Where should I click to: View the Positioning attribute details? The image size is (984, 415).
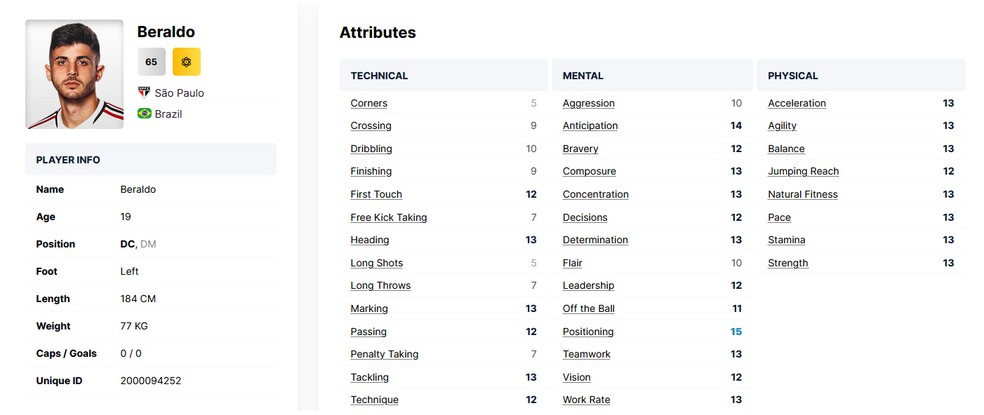pyautogui.click(x=588, y=332)
